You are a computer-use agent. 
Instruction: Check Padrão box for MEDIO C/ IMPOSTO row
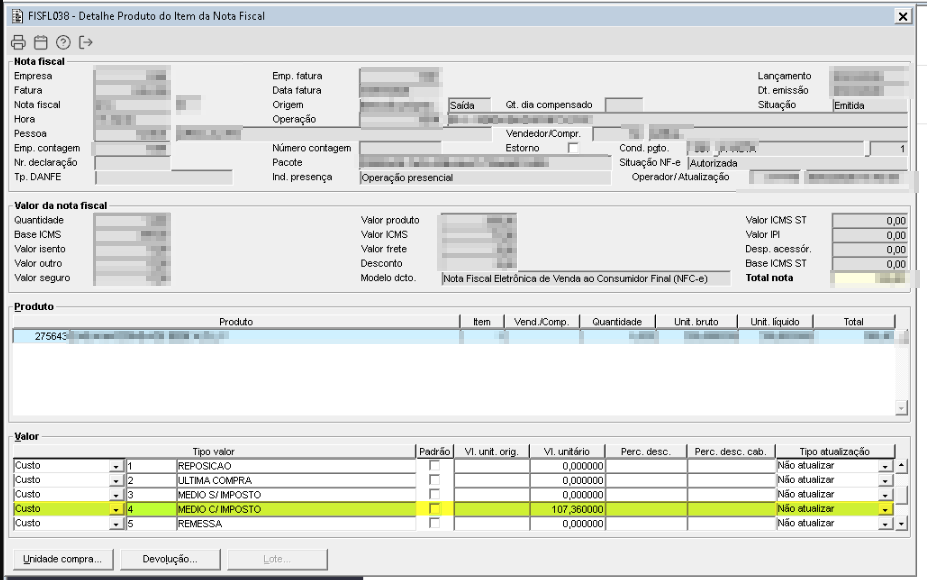coord(435,508)
